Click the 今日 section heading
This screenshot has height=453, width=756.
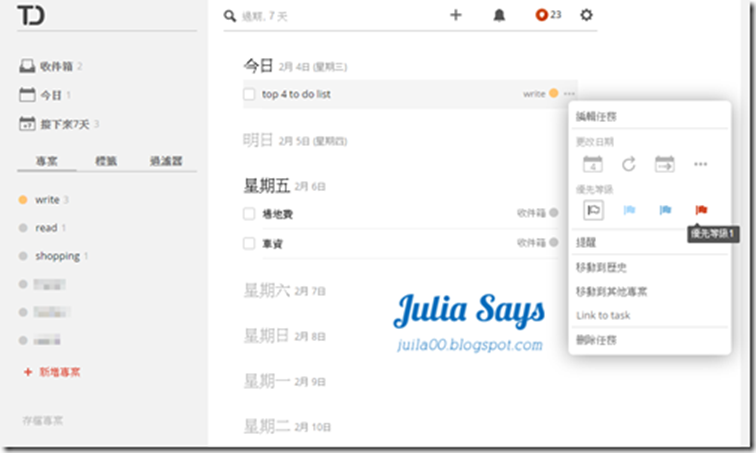click(258, 65)
